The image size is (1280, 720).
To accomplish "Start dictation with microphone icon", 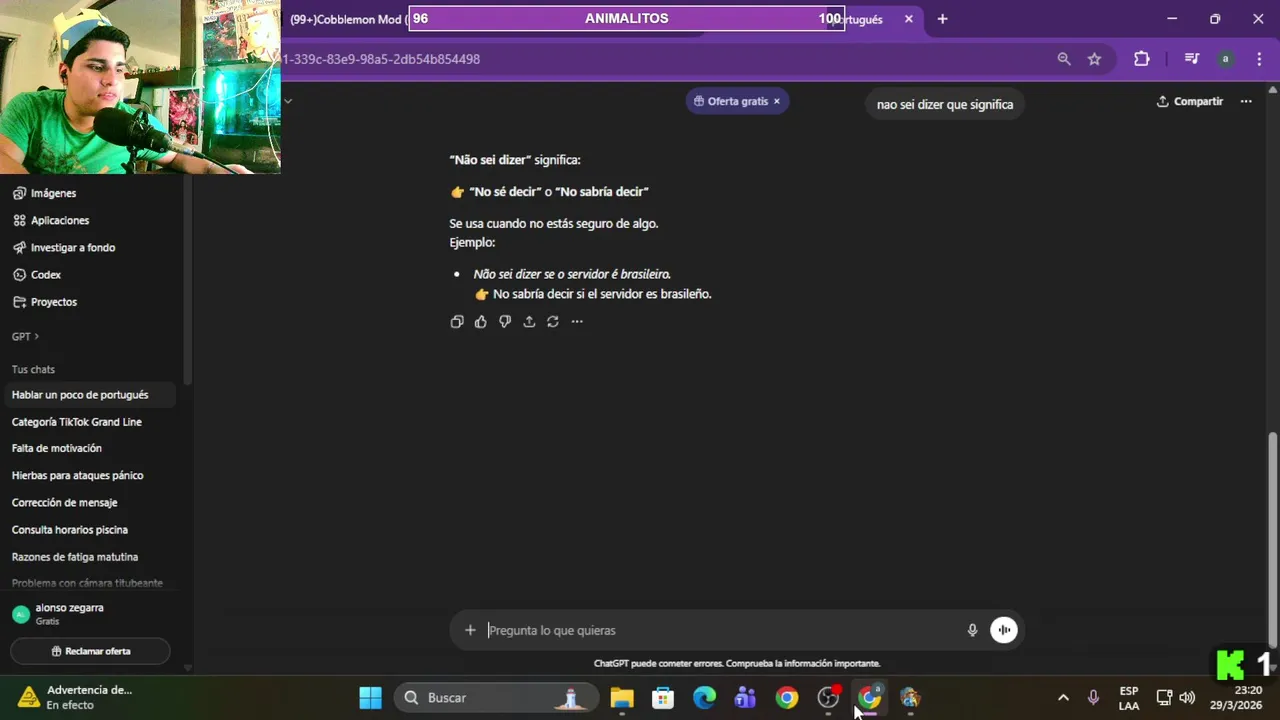I will [972, 630].
